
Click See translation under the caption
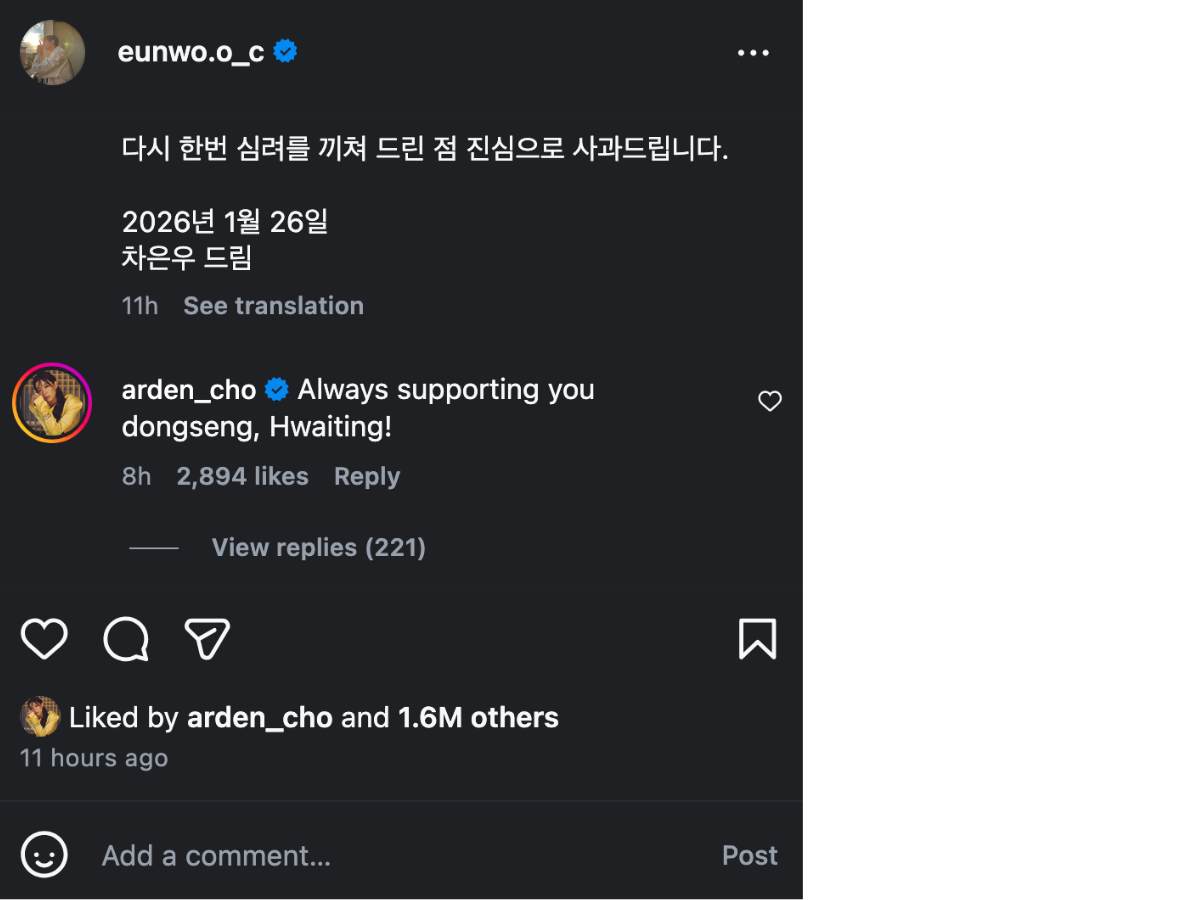[273, 306]
